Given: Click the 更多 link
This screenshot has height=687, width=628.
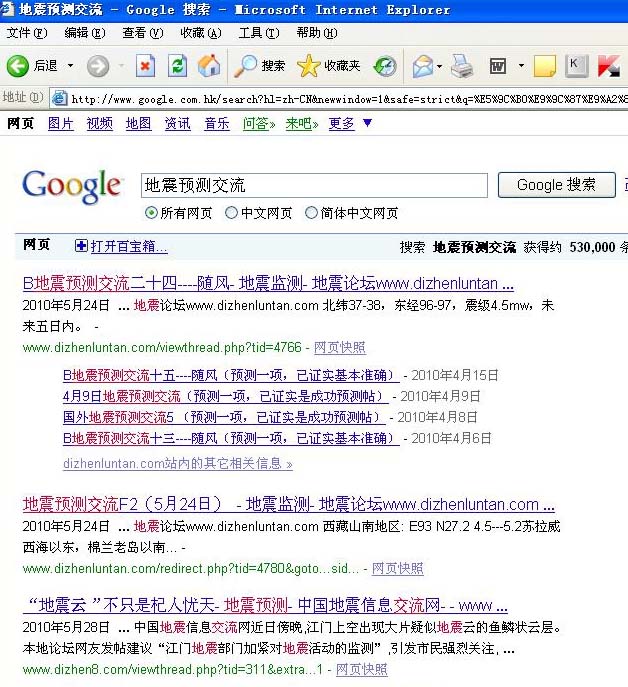Looking at the screenshot, I should point(341,124).
